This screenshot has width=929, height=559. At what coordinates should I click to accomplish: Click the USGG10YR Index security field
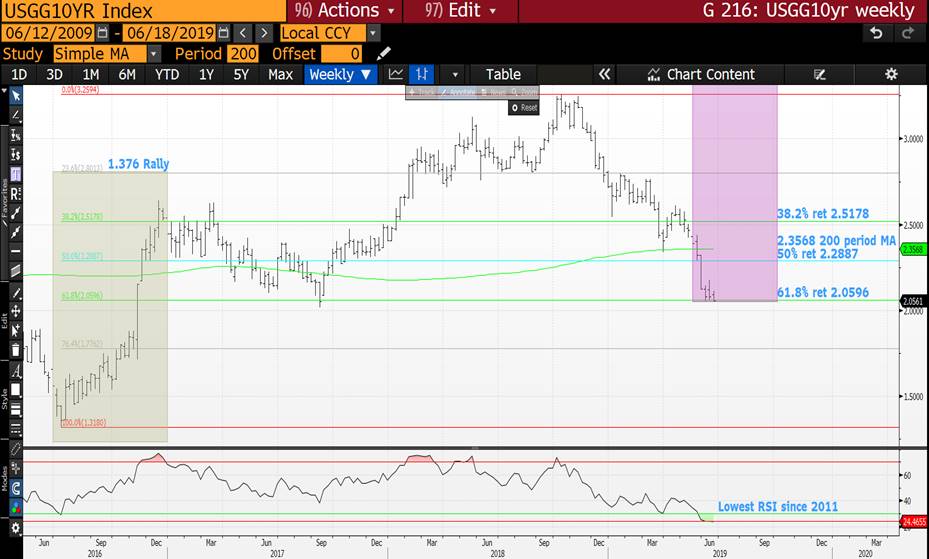(143, 11)
